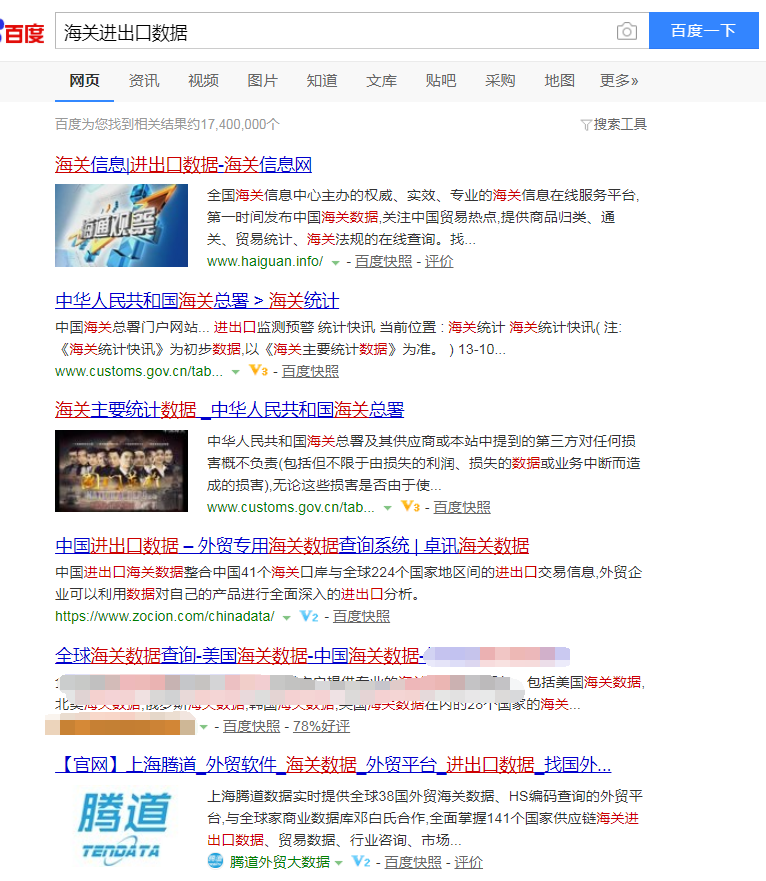Click the funnel icon beside 搜索工具
The image size is (766, 881).
(x=586, y=125)
